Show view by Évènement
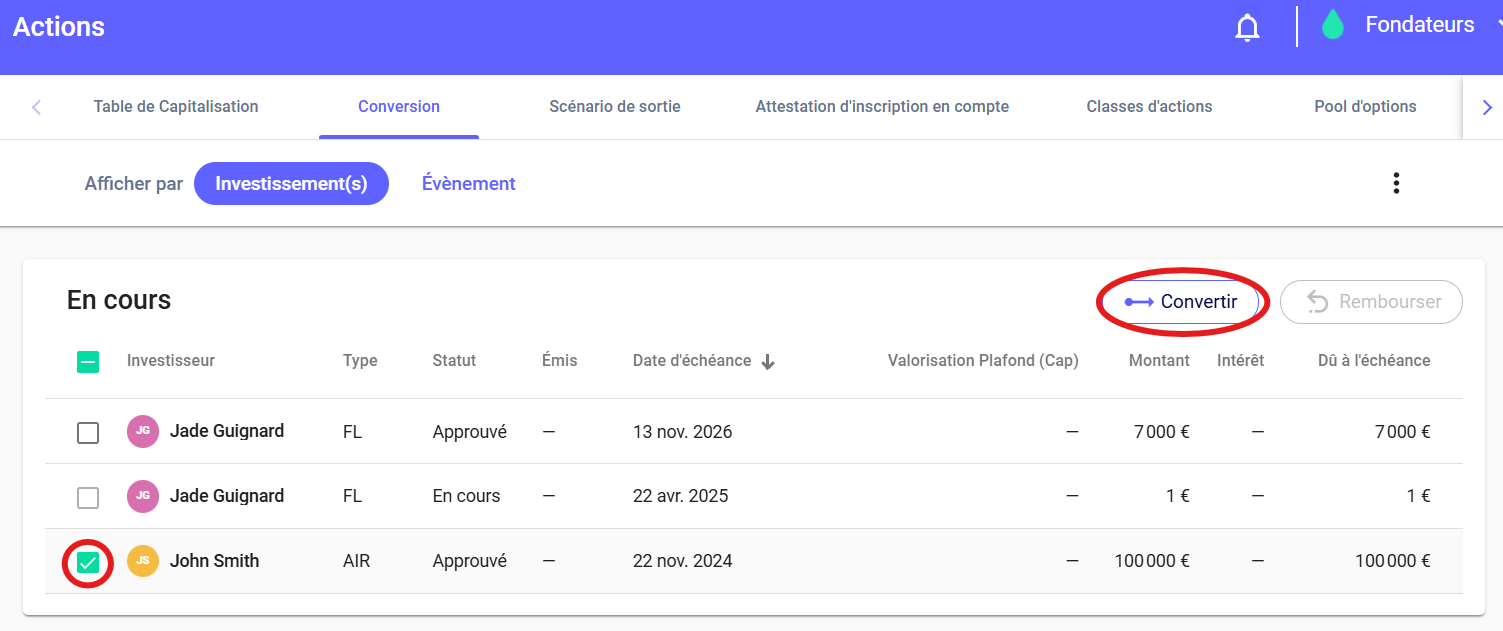Image resolution: width=1503 pixels, height=631 pixels. [x=468, y=184]
